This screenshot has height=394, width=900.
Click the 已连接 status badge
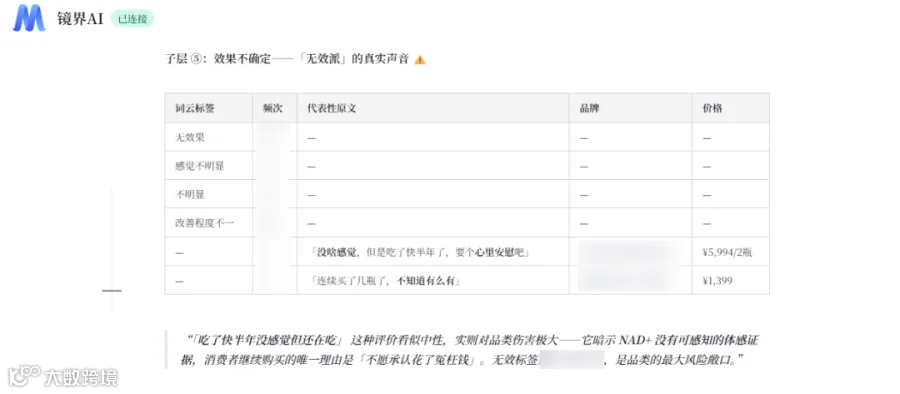pos(132,19)
